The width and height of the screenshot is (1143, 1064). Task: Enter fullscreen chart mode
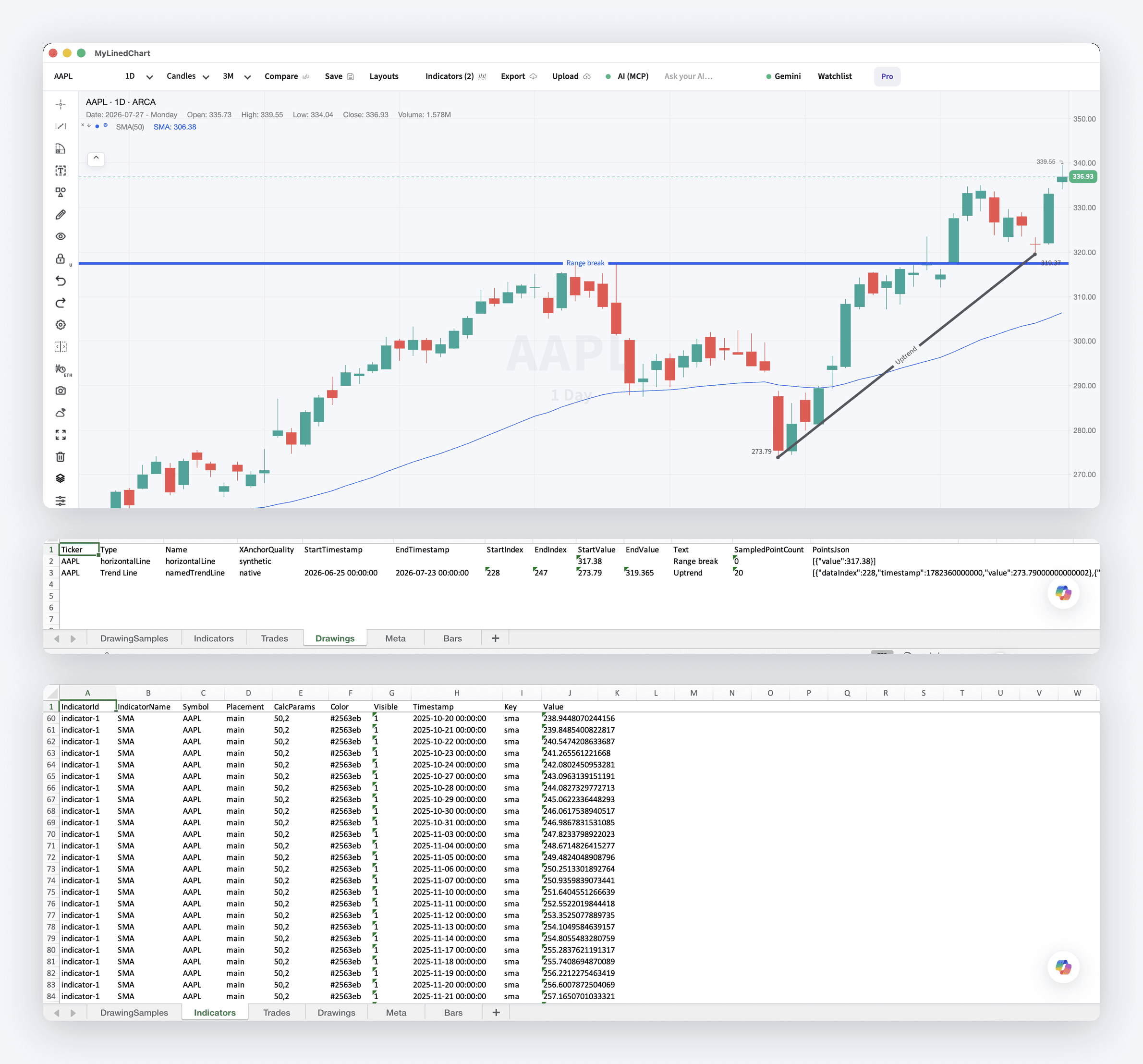[61, 435]
